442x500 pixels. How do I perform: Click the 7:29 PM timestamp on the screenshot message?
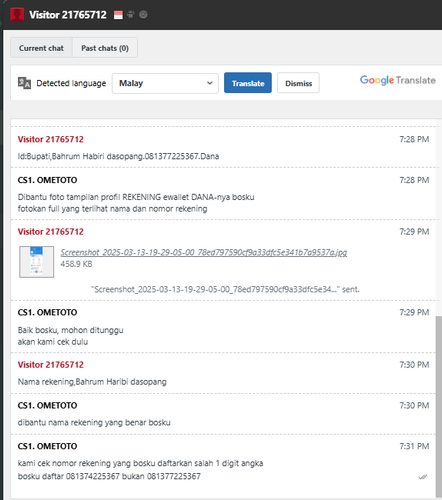pyautogui.click(x=414, y=232)
